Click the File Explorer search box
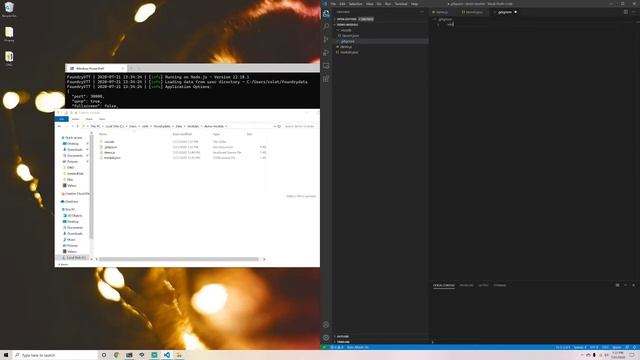The height and width of the screenshot is (360, 640). click(300, 127)
